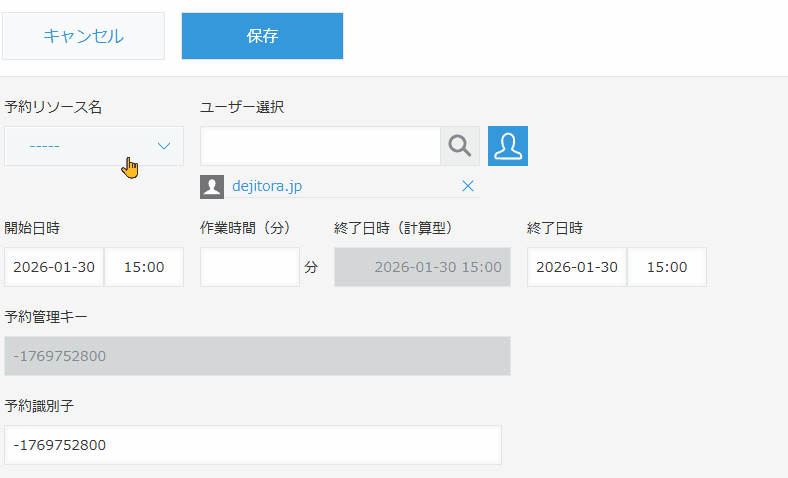Click the 作業時間（分） label

pyautogui.click(x=247, y=228)
